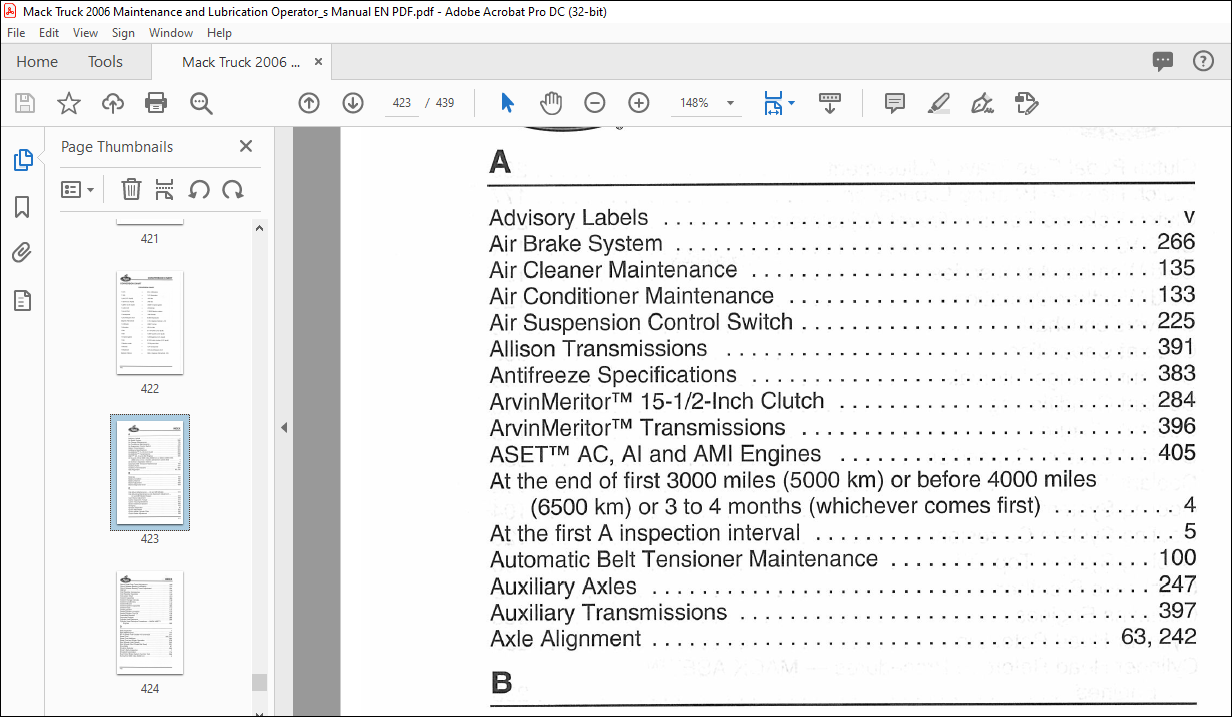Click the upload to cloud icon

[x=113, y=103]
